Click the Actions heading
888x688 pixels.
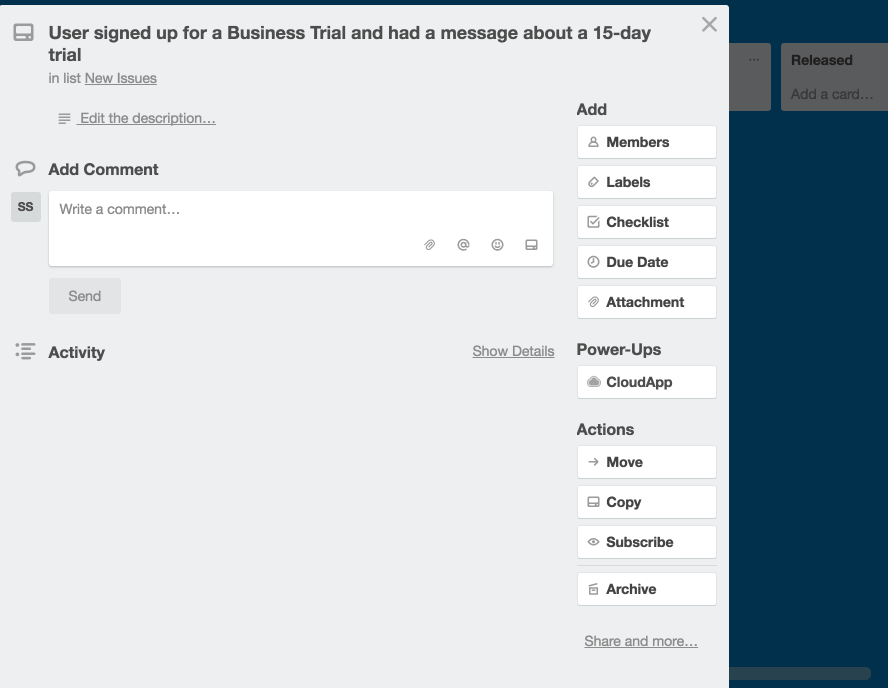click(605, 429)
